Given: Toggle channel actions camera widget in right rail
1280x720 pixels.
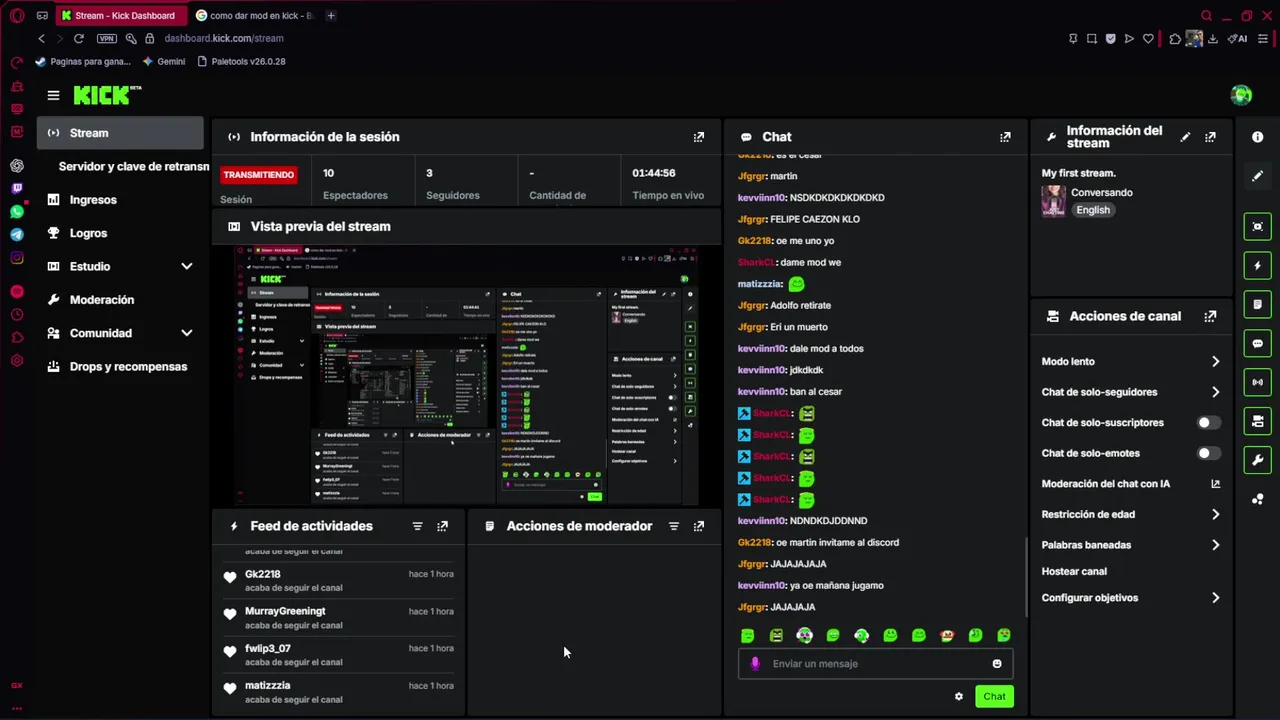Looking at the screenshot, I should coord(1257,421).
